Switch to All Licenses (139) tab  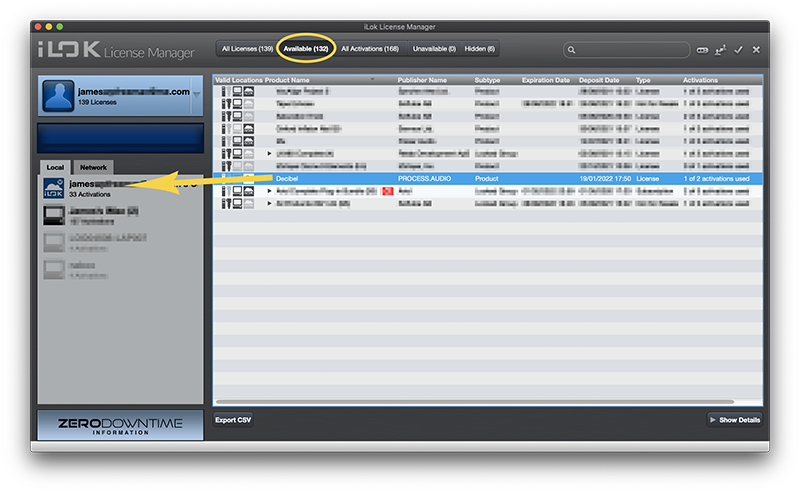(247, 49)
